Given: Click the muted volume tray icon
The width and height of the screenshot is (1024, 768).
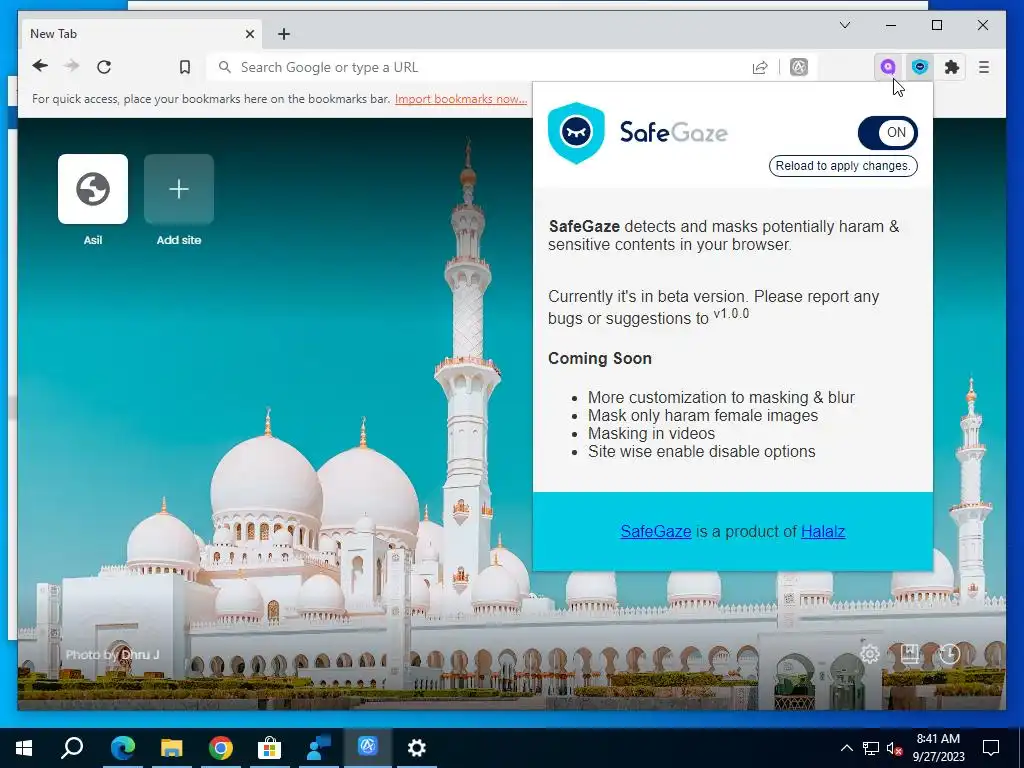Looking at the screenshot, I should (x=894, y=748).
